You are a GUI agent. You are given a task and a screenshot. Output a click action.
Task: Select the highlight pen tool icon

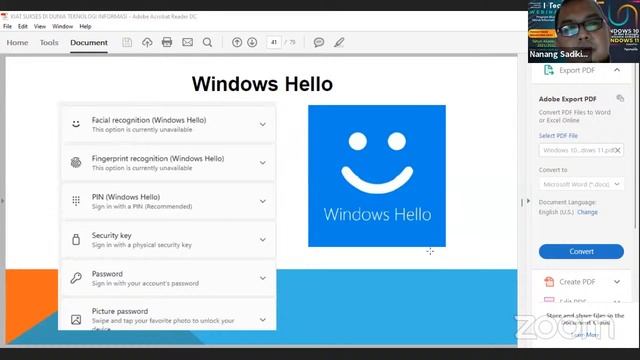pyautogui.click(x=339, y=42)
